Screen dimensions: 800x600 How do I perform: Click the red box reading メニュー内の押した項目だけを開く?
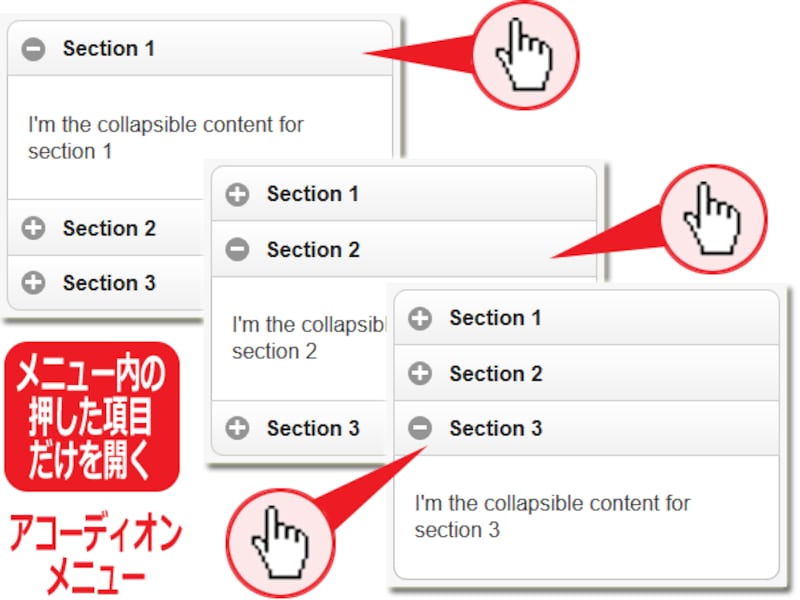(x=91, y=415)
